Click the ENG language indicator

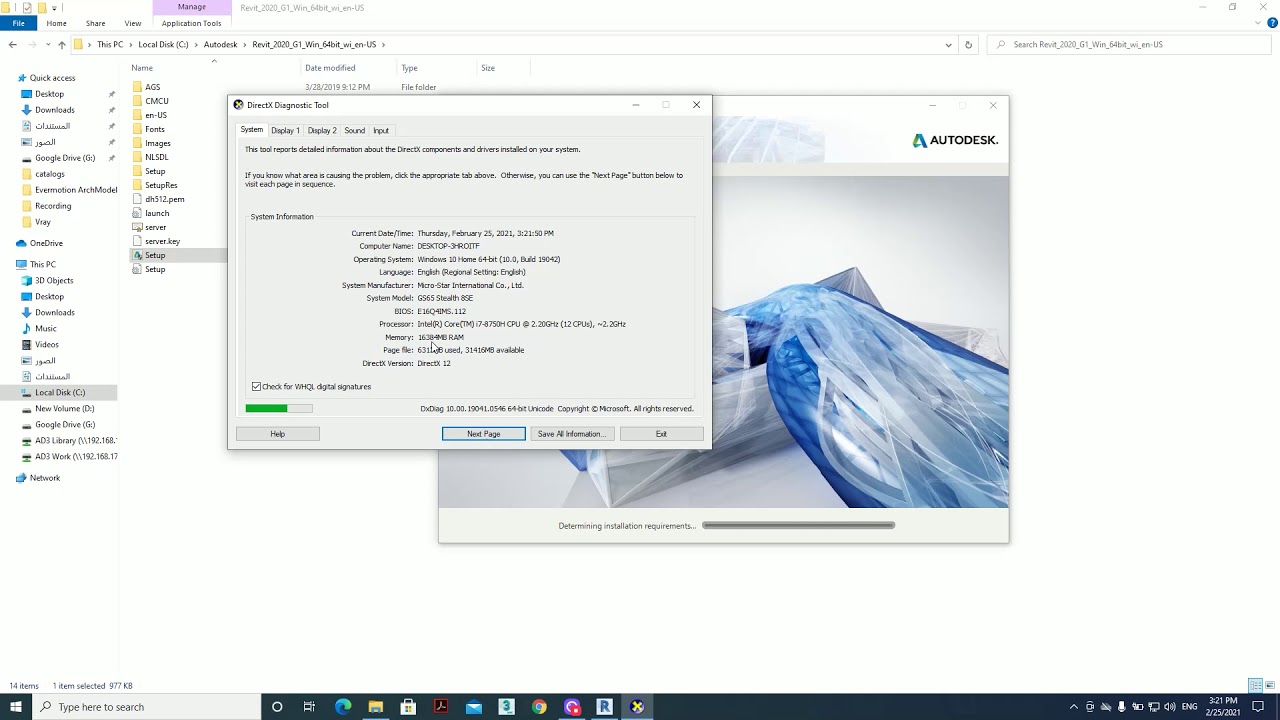pos(1189,707)
